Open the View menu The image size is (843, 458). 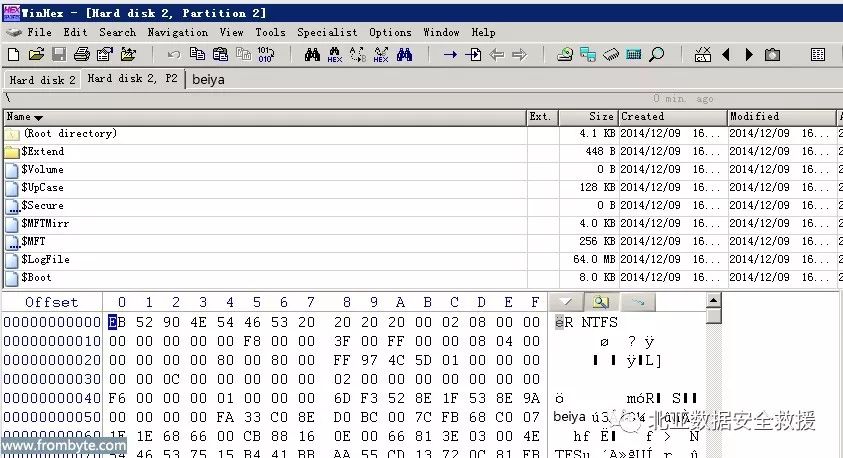coord(231,32)
